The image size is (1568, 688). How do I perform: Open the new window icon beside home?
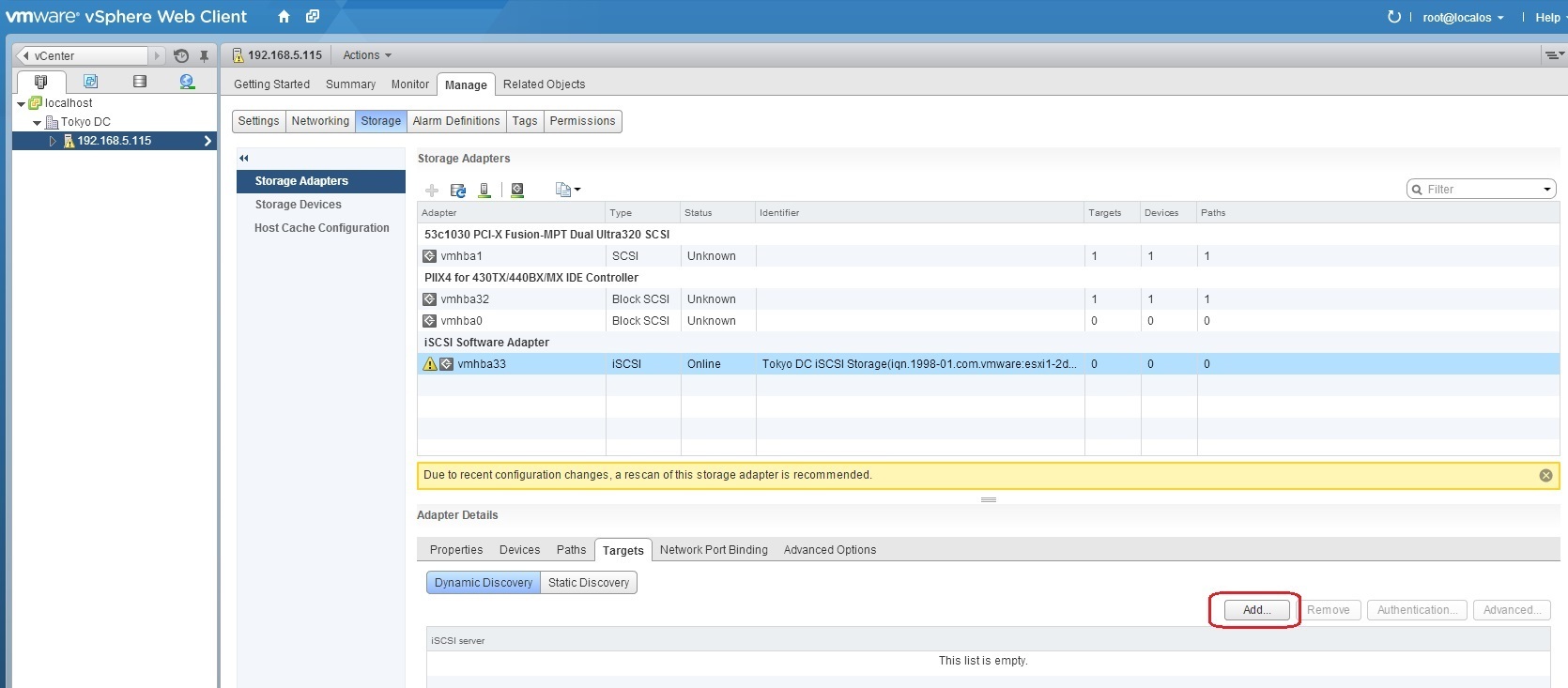pos(313,16)
